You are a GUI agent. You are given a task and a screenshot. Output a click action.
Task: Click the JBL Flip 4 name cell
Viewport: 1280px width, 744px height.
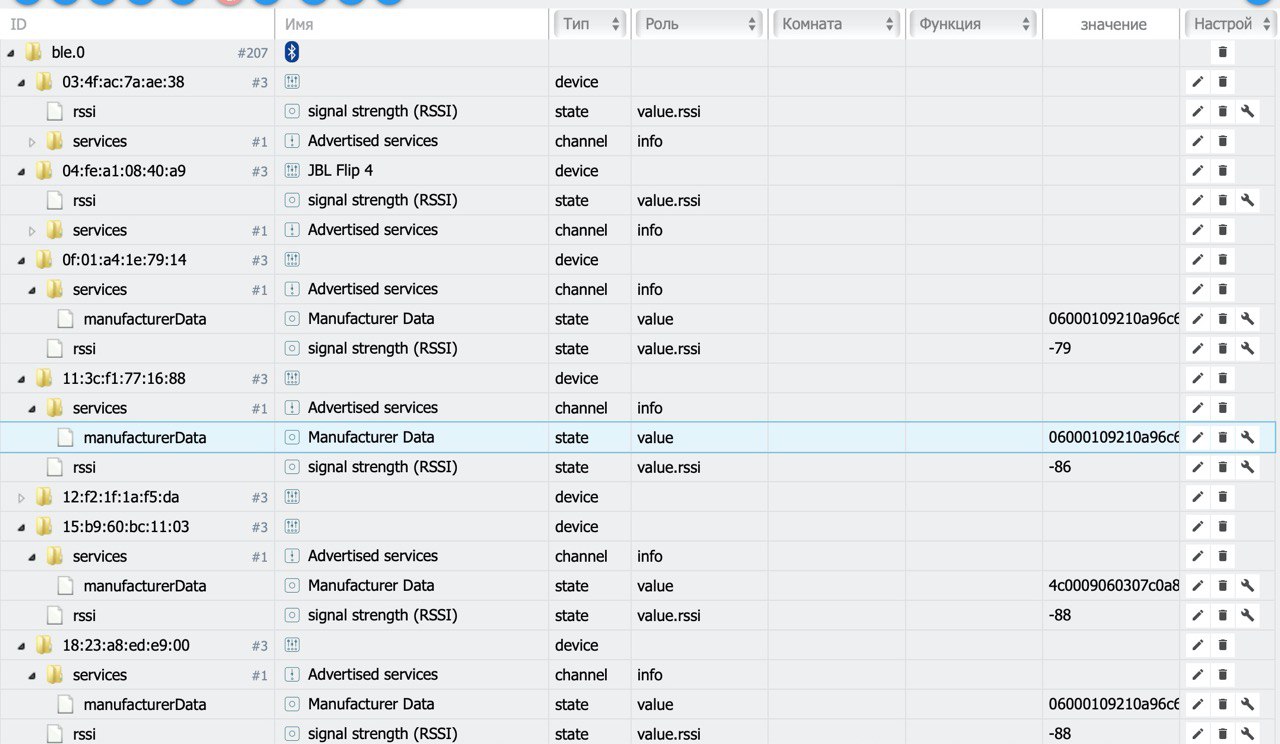tap(340, 171)
